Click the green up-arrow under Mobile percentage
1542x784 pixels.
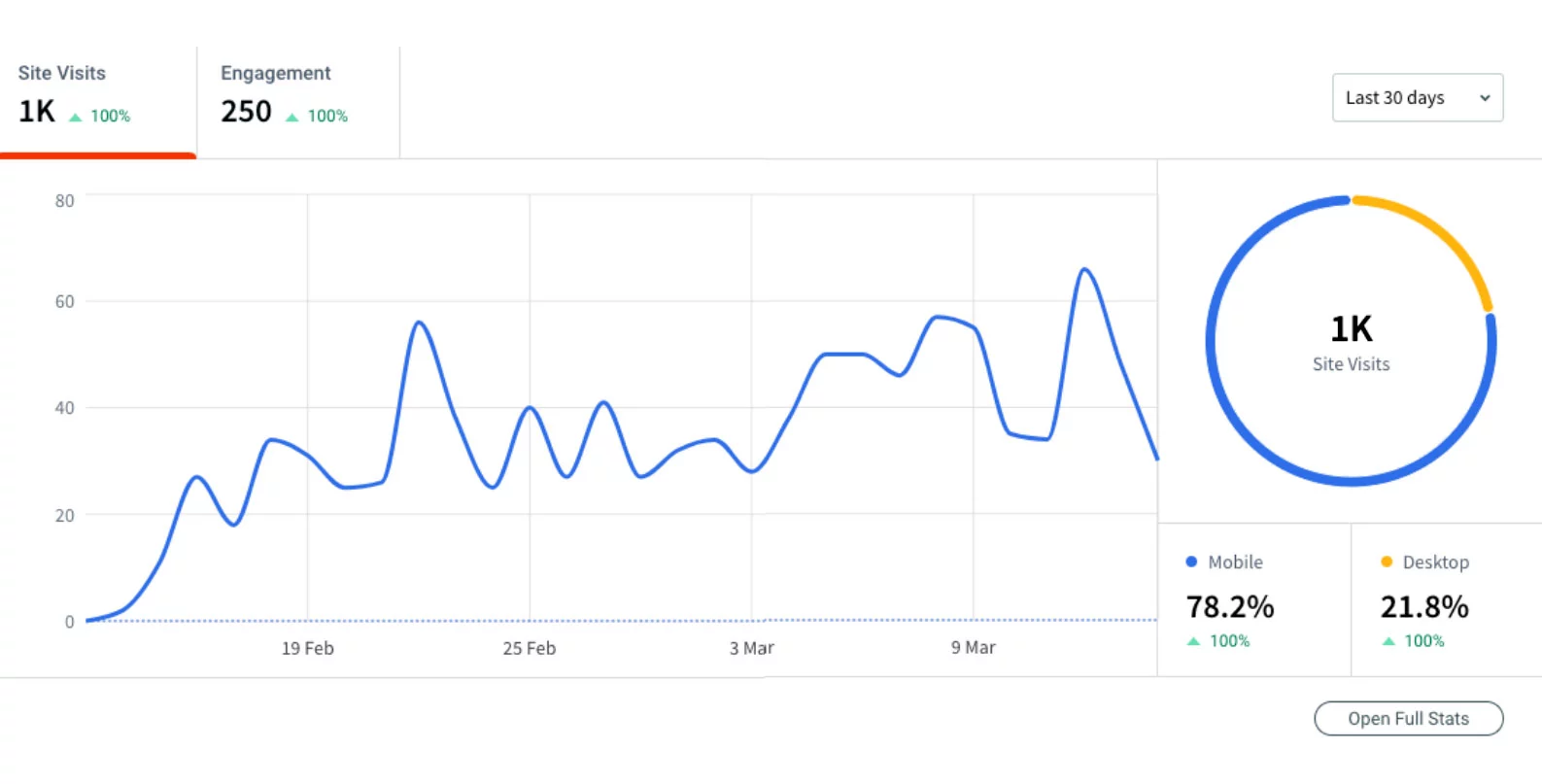(x=1192, y=641)
